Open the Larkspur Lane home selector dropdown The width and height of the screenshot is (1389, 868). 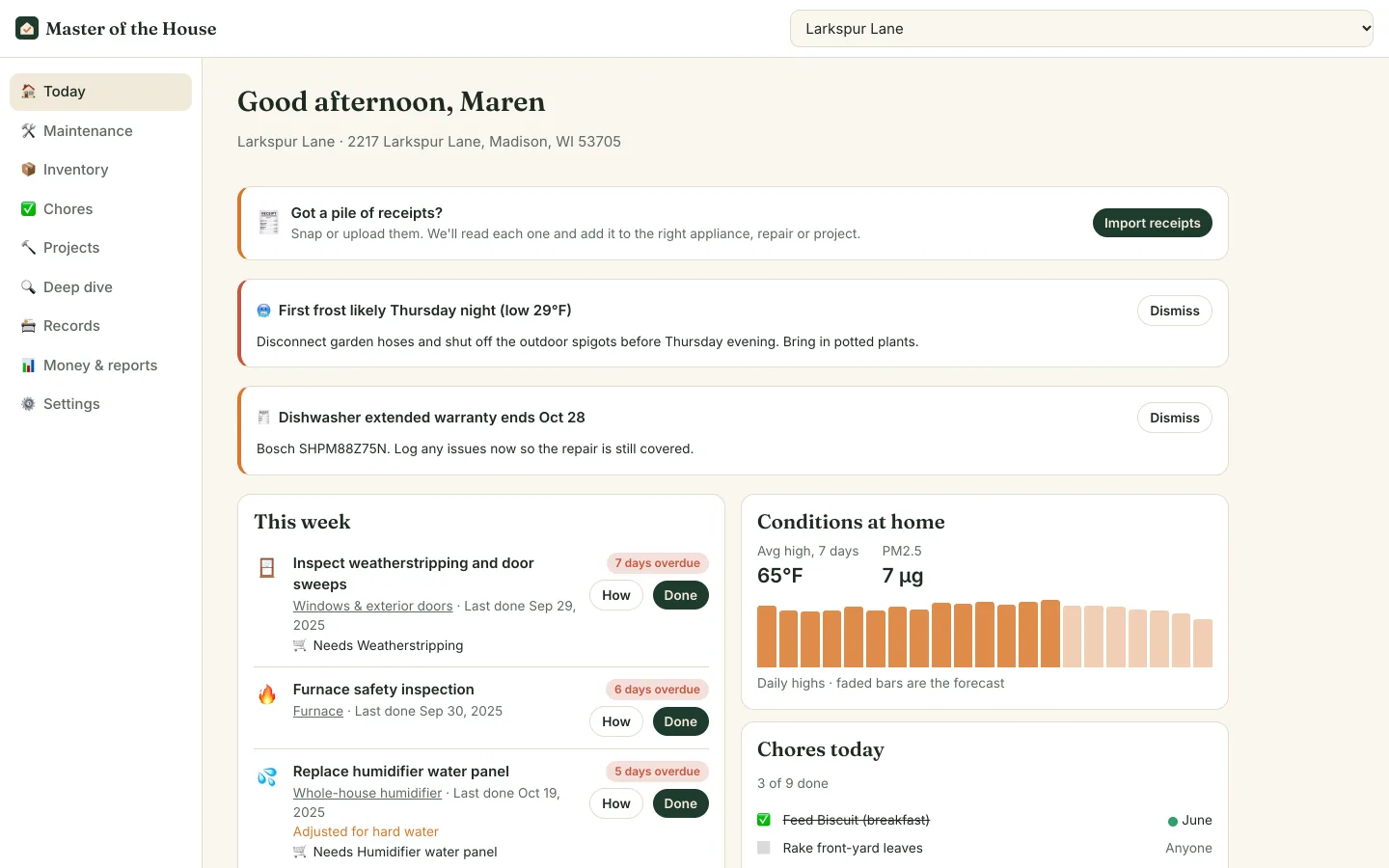[x=1081, y=29]
